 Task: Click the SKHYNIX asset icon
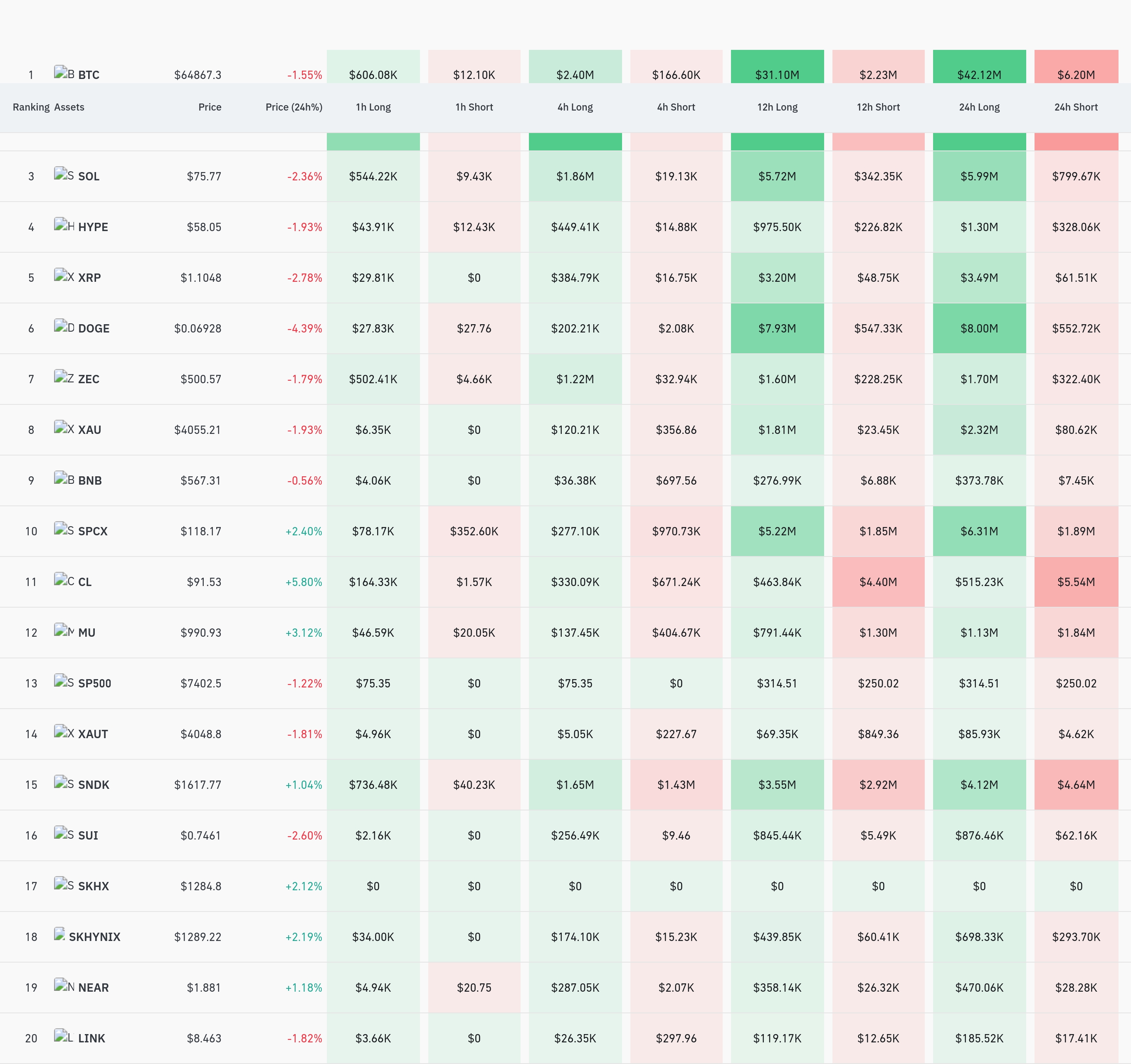coord(60,934)
